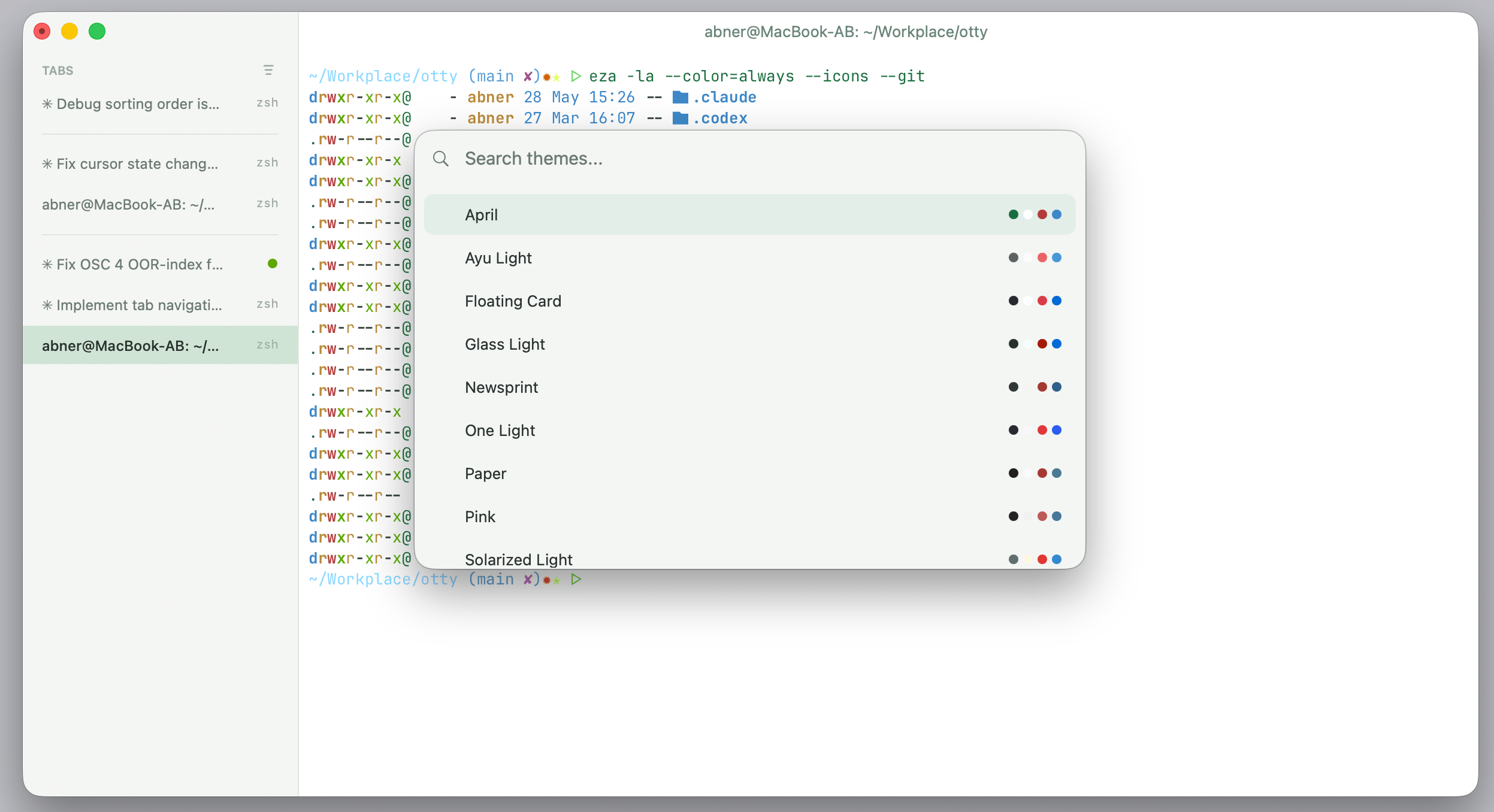The height and width of the screenshot is (812, 1494).
Task: Click the zsh label on Debug sorting tab
Action: tap(267, 102)
